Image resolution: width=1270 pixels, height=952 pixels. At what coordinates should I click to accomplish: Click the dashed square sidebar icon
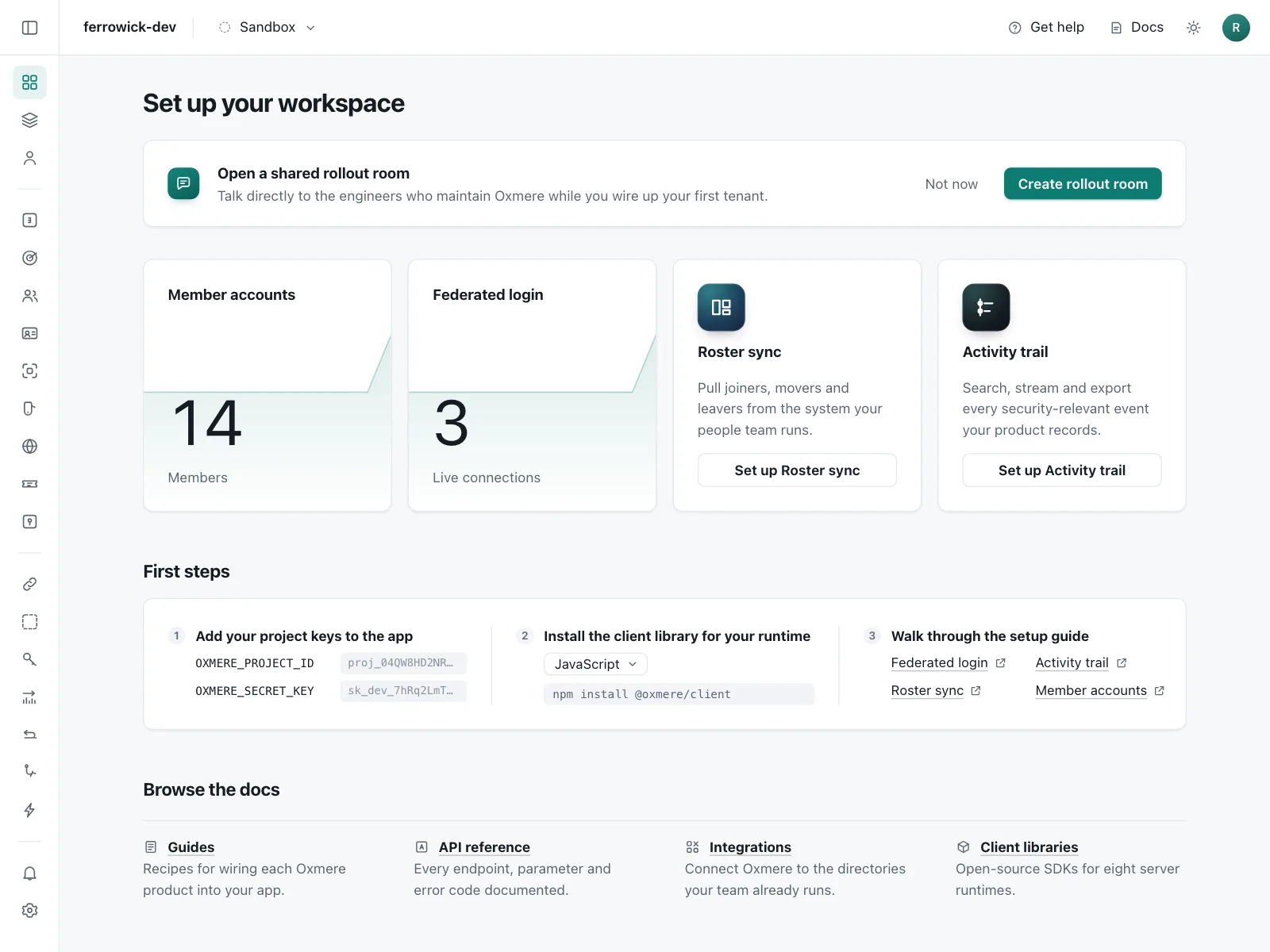tap(29, 622)
